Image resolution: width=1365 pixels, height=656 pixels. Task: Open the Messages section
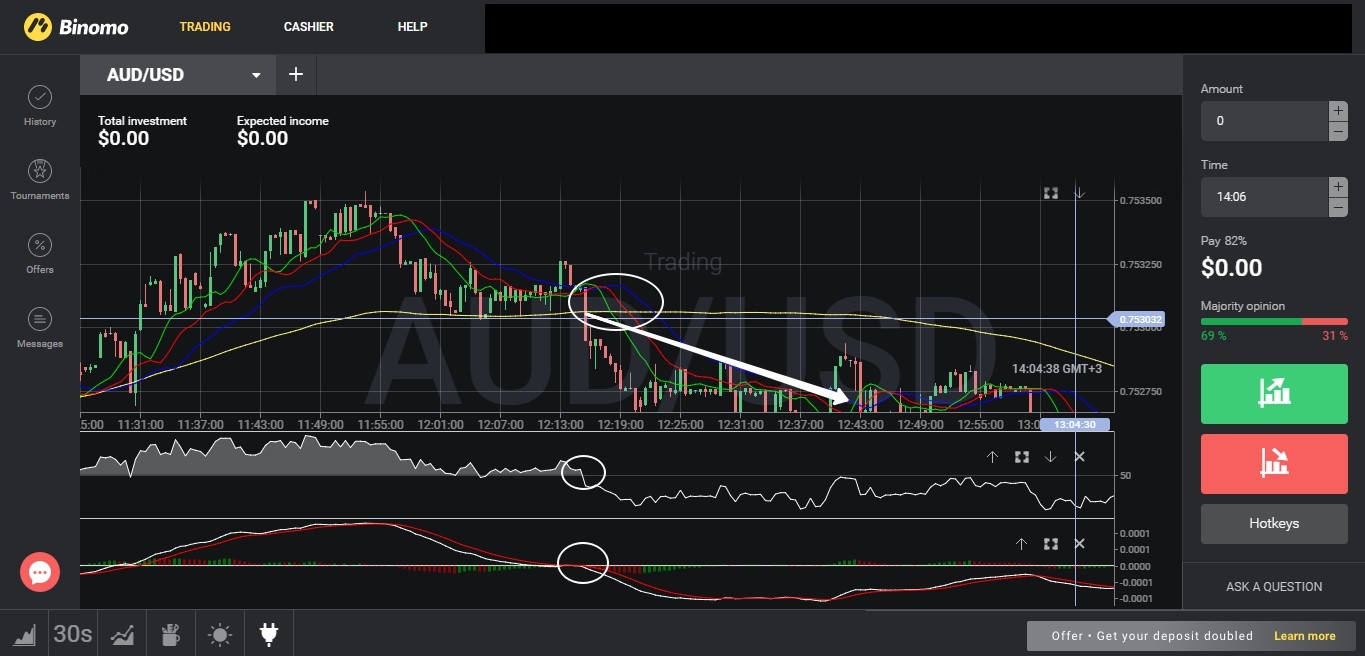click(x=40, y=328)
